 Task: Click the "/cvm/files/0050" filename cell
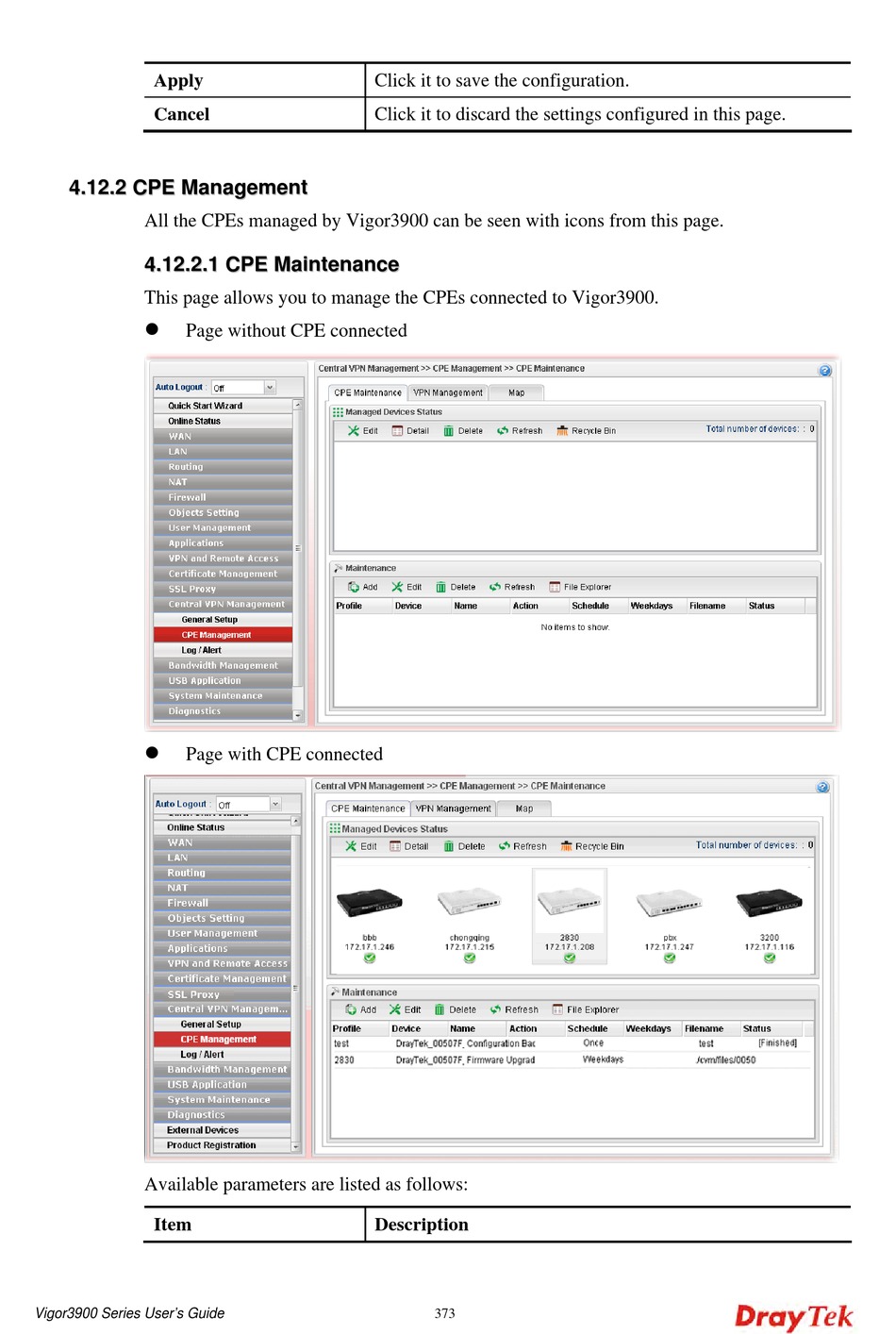tap(726, 1060)
